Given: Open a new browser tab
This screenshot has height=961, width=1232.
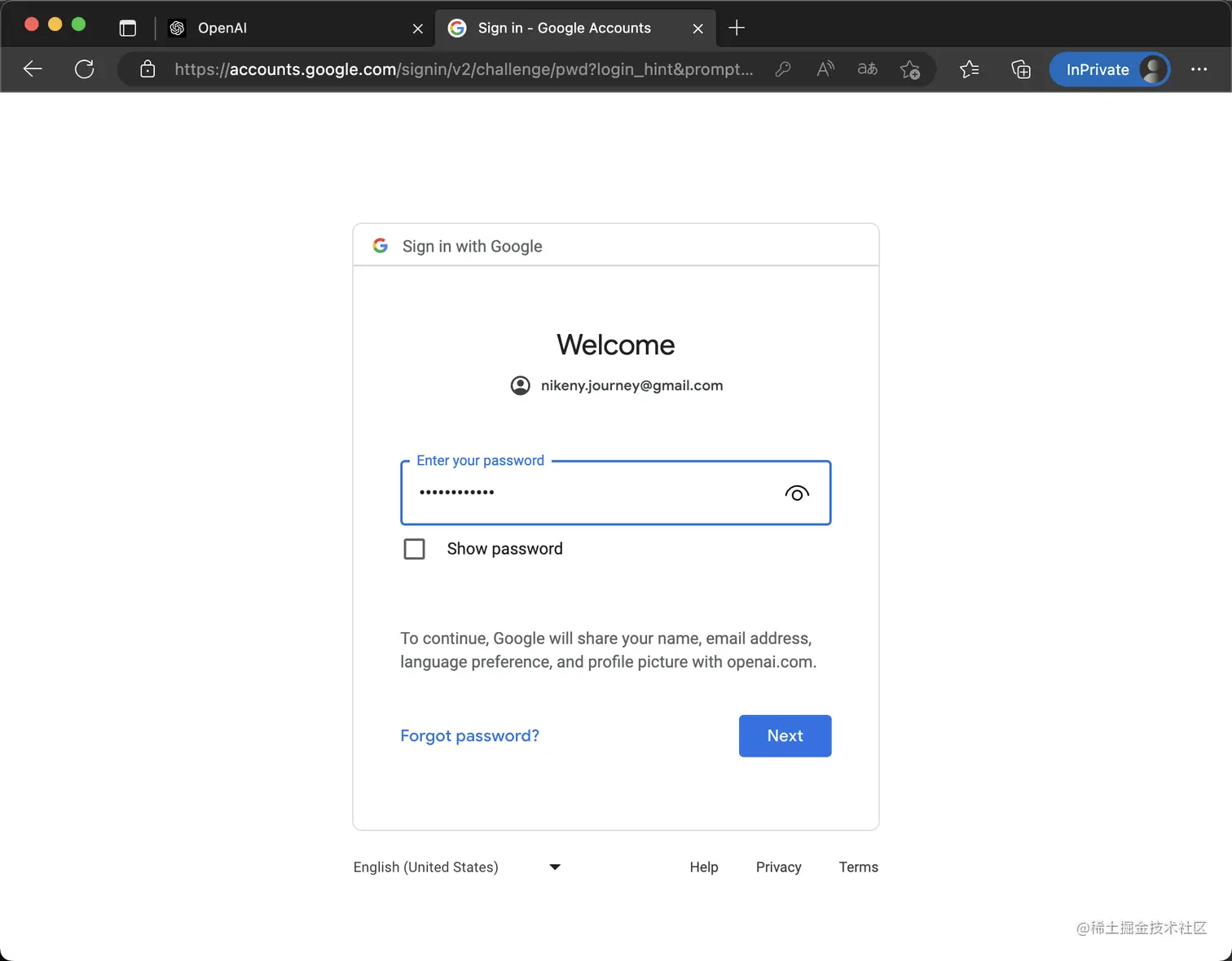Looking at the screenshot, I should (x=737, y=28).
